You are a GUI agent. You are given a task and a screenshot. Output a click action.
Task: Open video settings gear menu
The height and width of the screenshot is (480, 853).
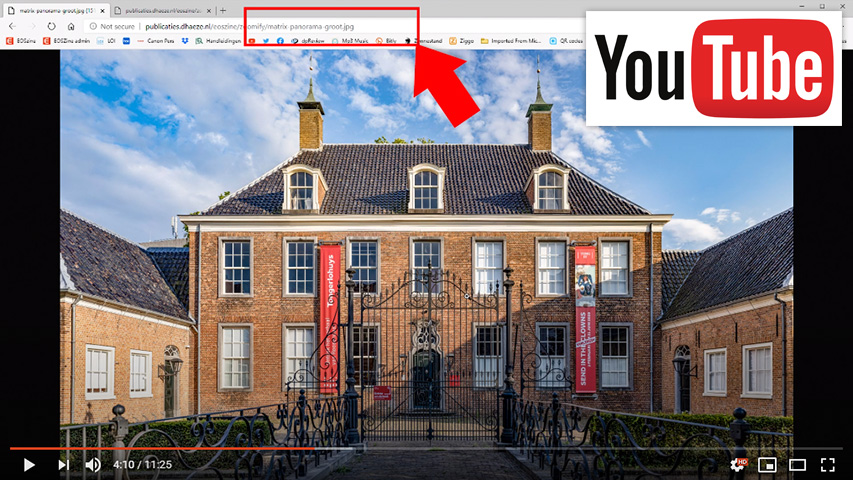tap(738, 464)
